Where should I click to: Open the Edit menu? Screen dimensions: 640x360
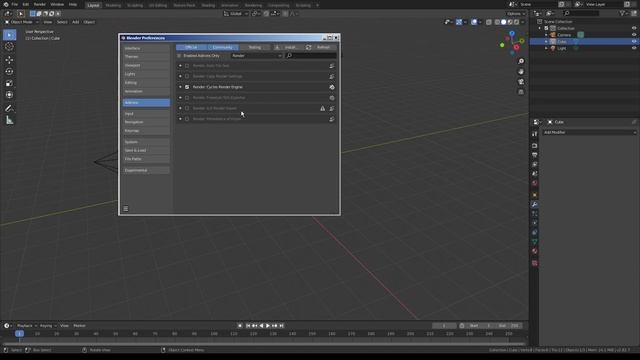pyautogui.click(x=26, y=4)
